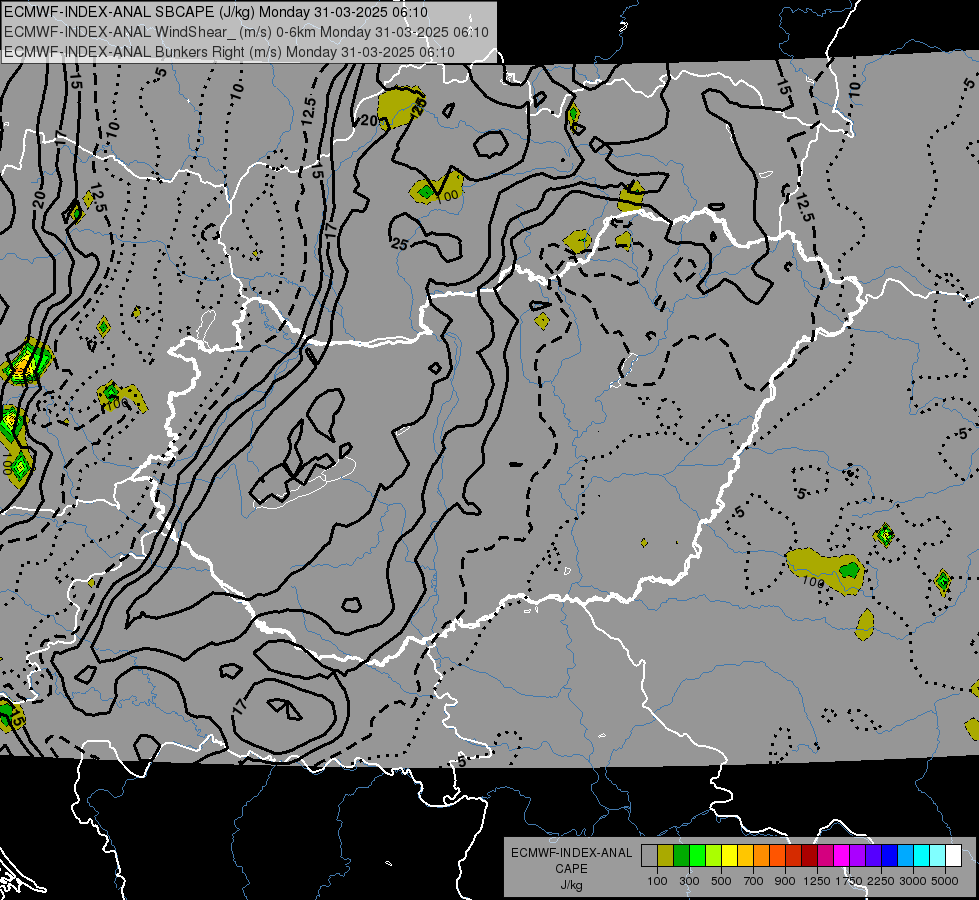Image resolution: width=979 pixels, height=900 pixels.
Task: Click the 25 contour label in map center
Action: pos(400,244)
